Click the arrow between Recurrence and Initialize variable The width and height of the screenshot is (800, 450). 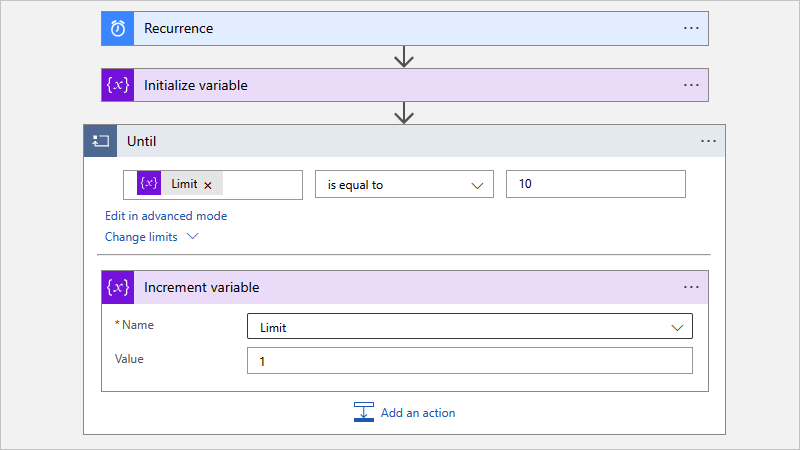(x=404, y=57)
